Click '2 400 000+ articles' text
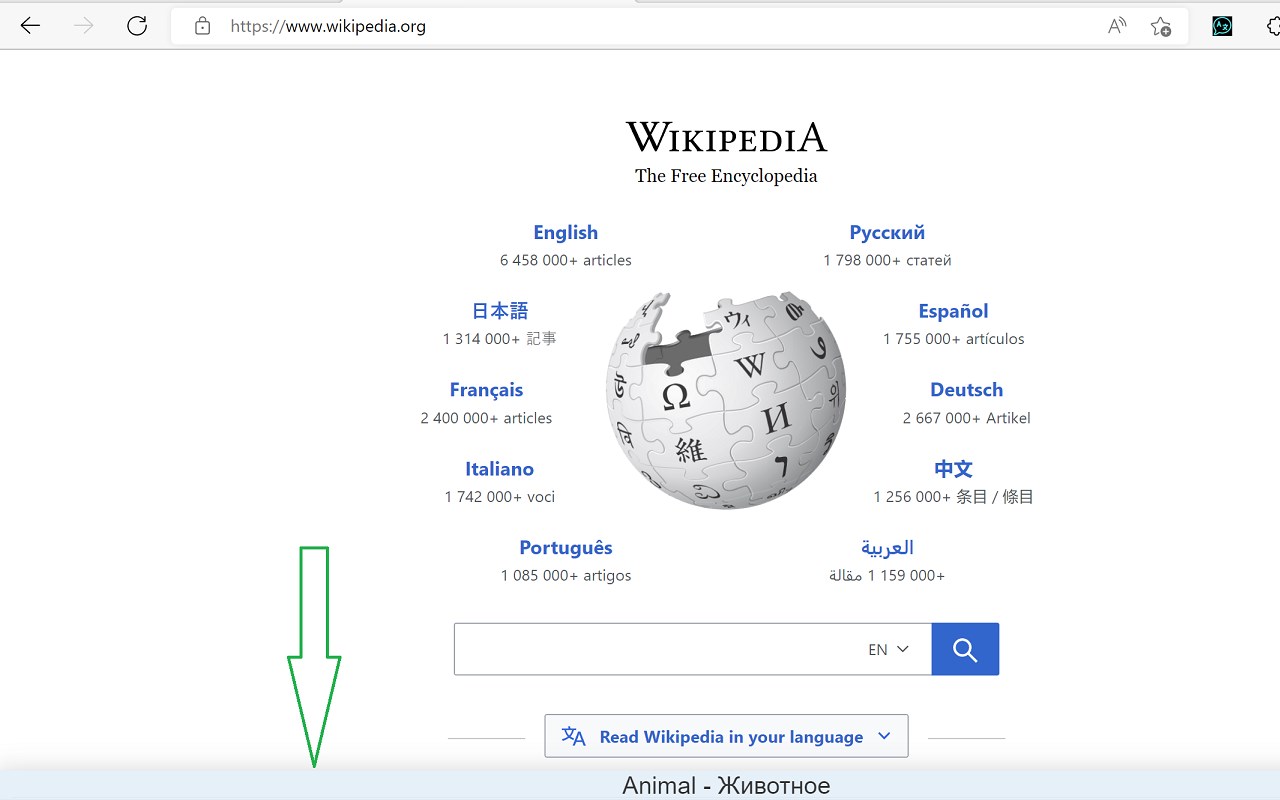 486,418
